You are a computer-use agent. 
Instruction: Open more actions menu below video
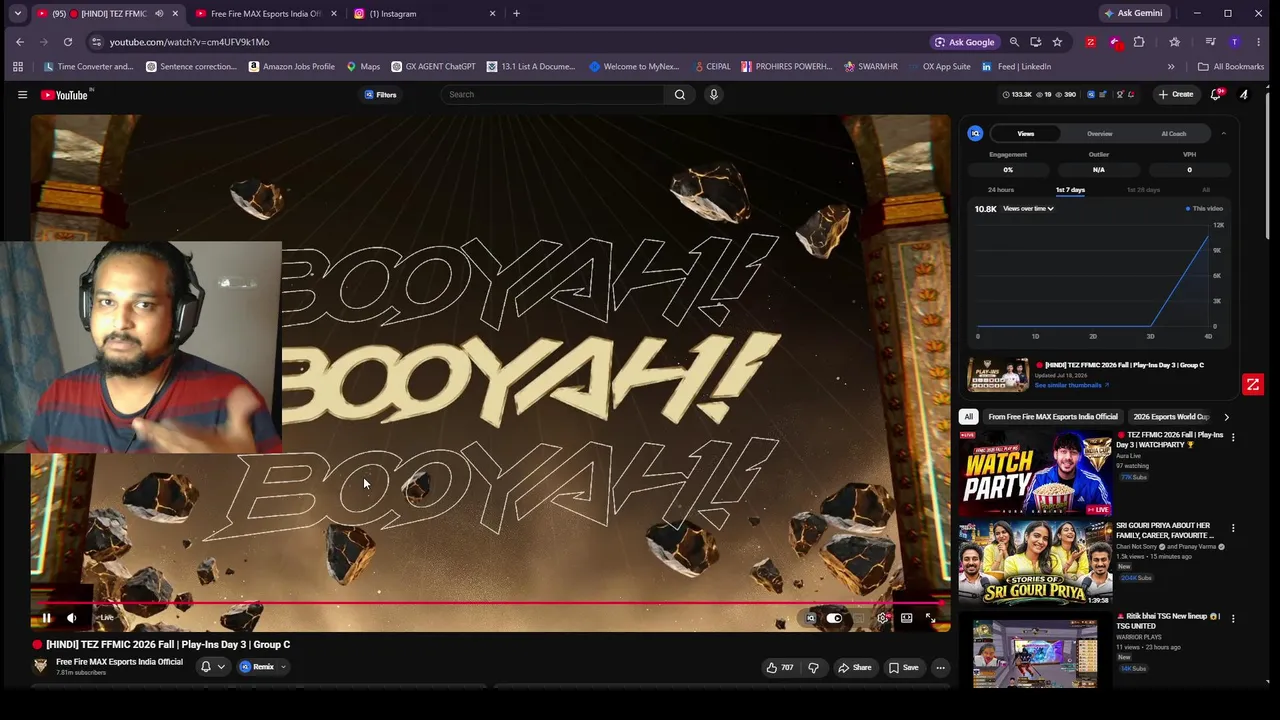940,667
